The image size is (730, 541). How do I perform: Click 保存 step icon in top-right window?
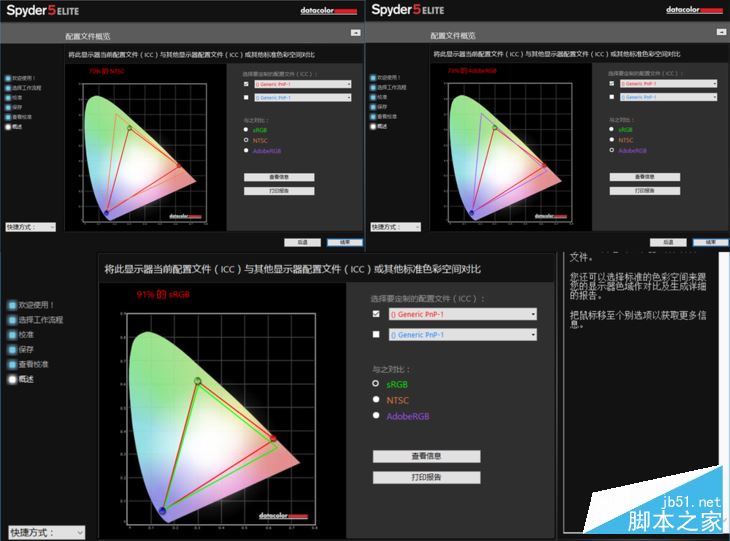pos(373,107)
